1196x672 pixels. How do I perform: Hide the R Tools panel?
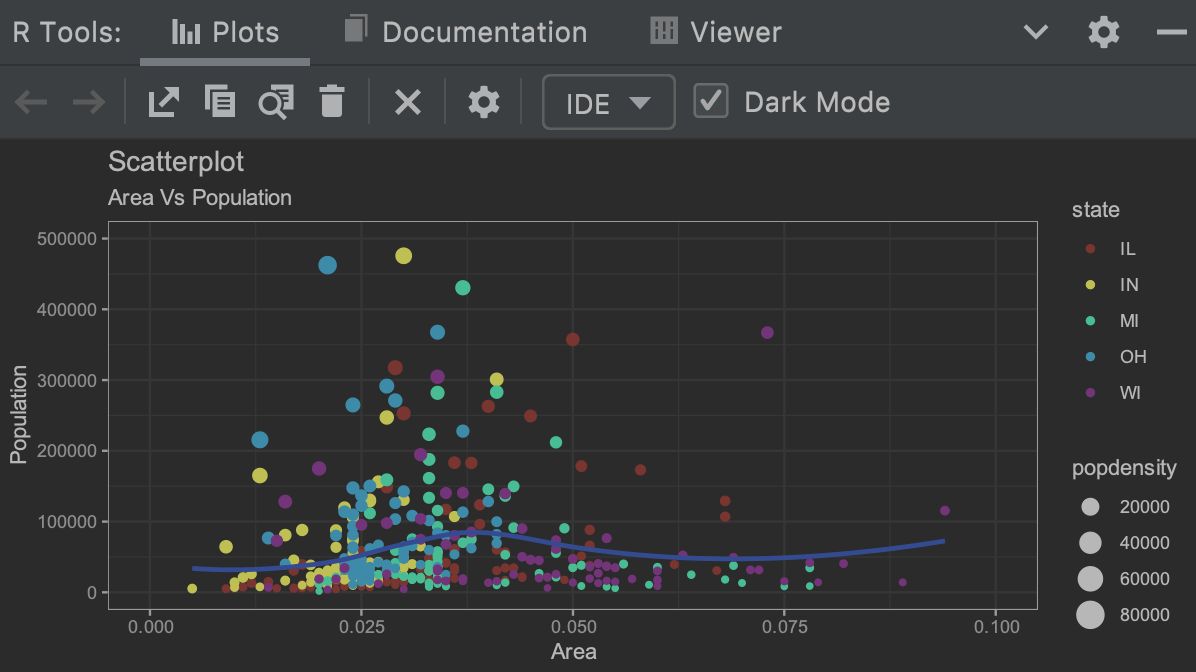coord(1172,32)
